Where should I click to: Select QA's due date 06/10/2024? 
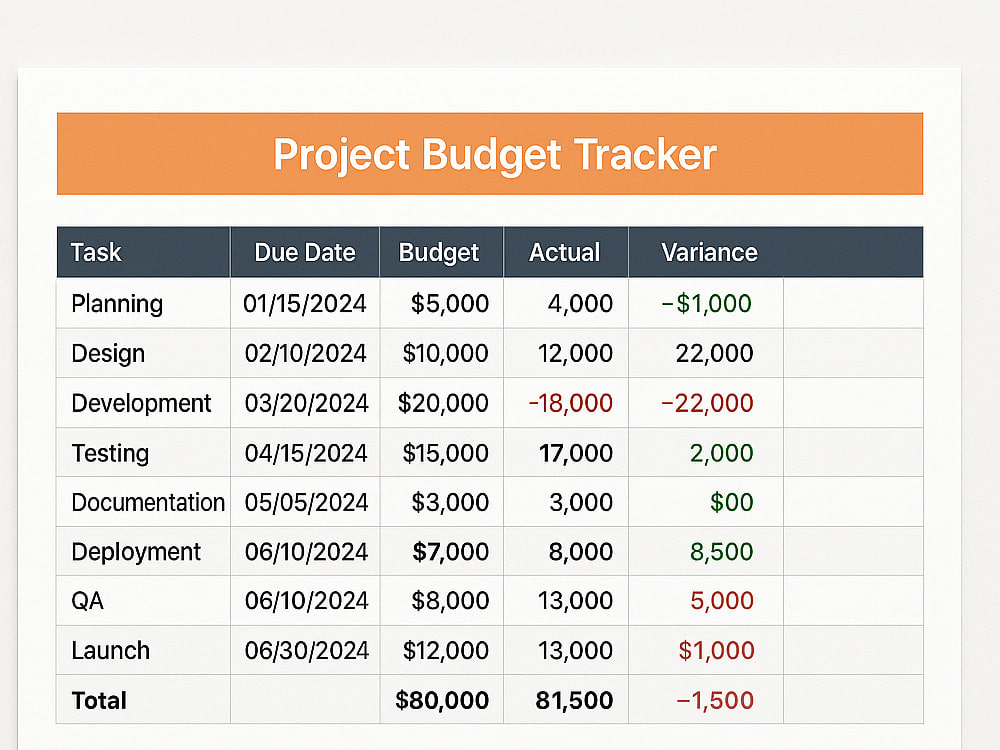pyautogui.click(x=305, y=600)
